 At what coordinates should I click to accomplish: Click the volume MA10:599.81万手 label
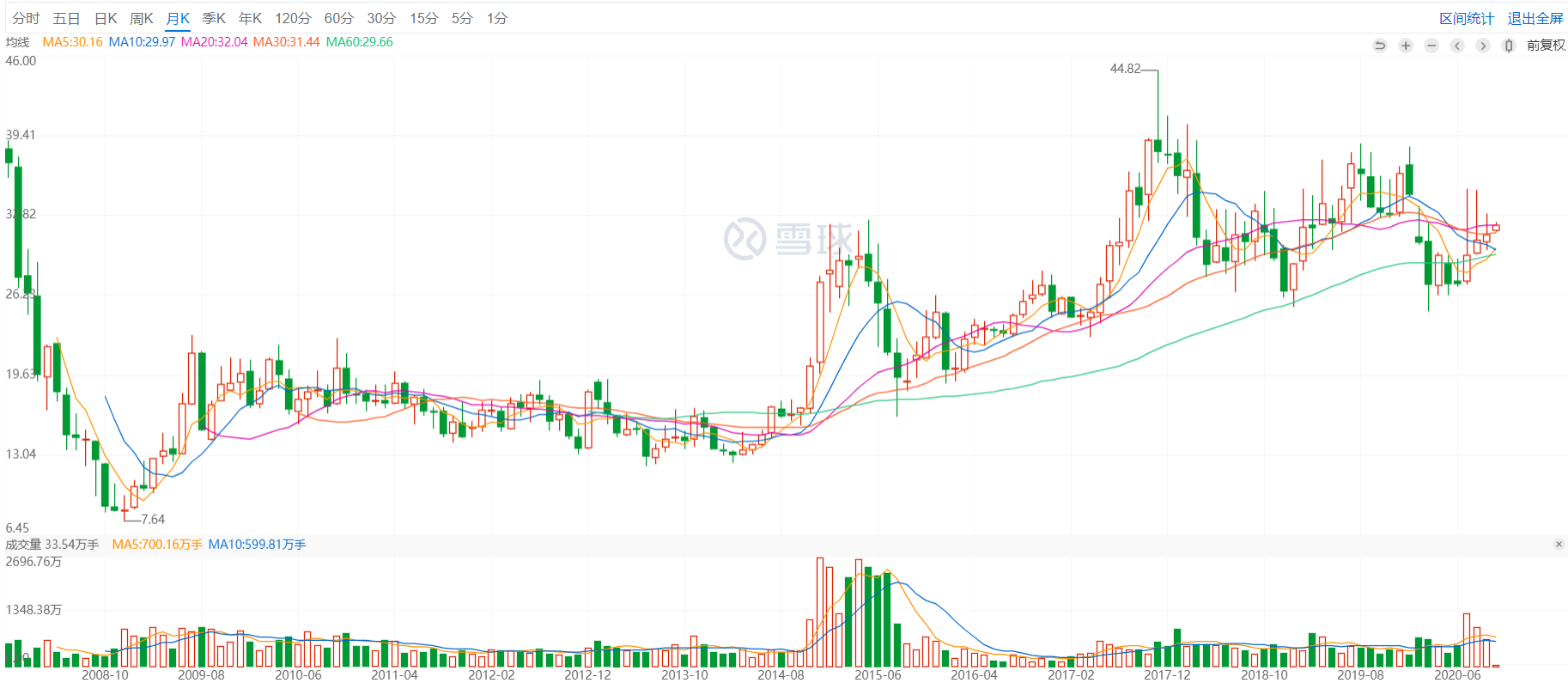(257, 545)
